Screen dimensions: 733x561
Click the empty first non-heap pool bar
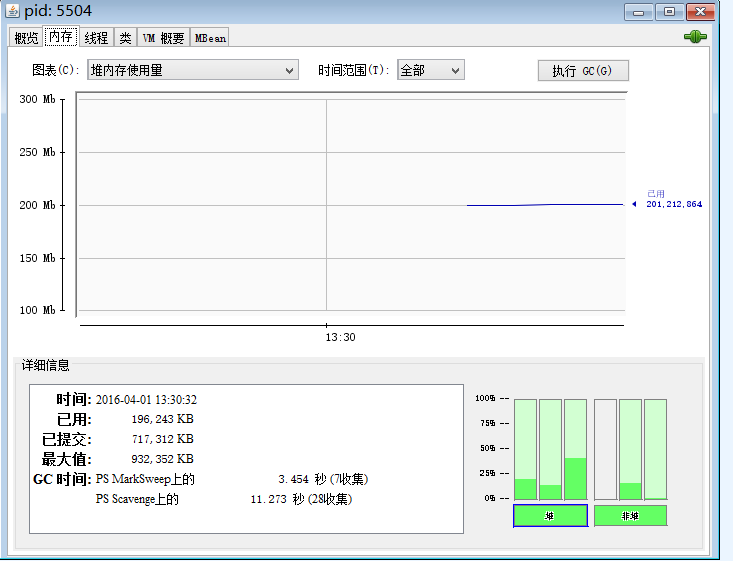pos(605,449)
